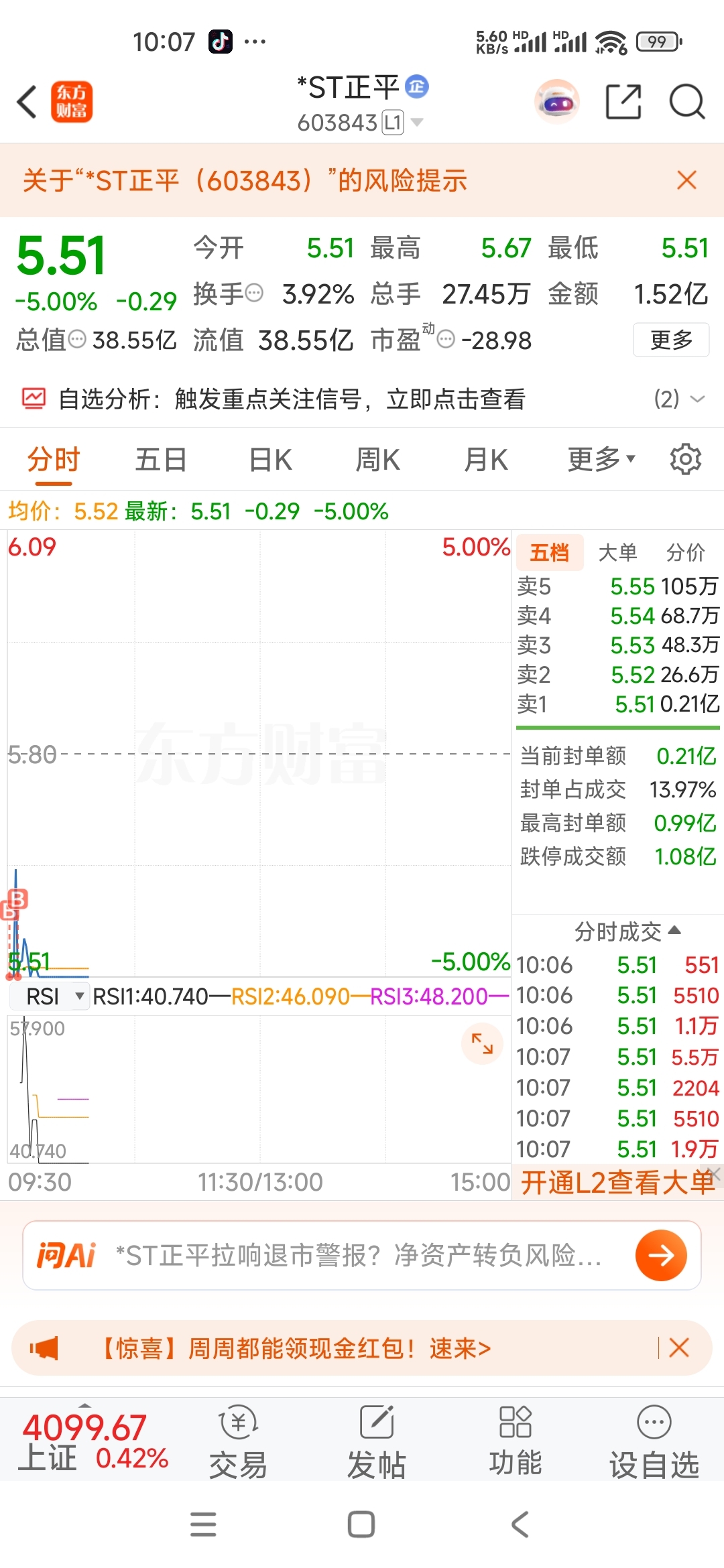This screenshot has height=1568, width=724.
Task: Tap the 卖5 row at 5.55
Action: pyautogui.click(x=617, y=586)
